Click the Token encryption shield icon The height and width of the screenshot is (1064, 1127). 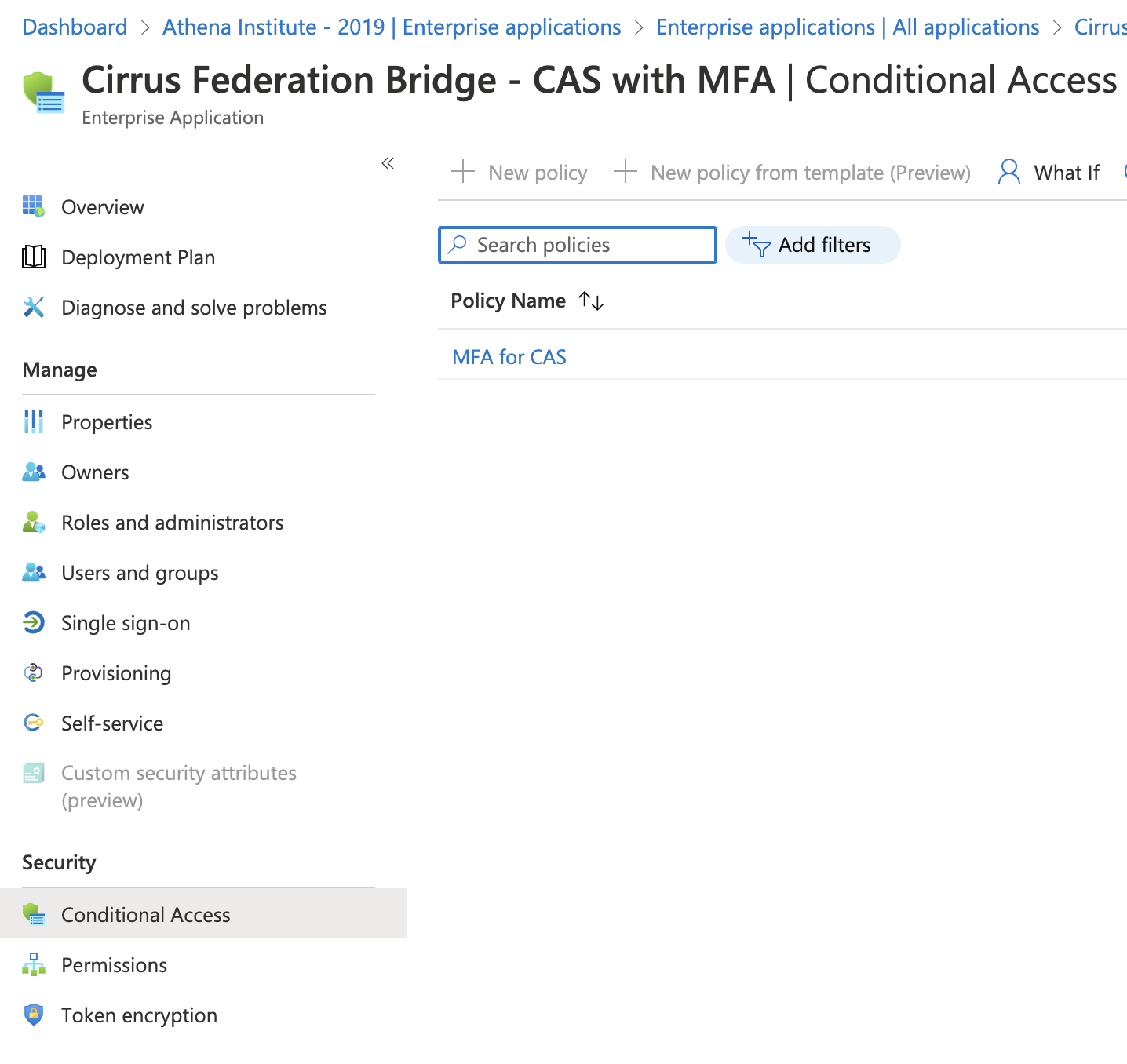tap(33, 1015)
